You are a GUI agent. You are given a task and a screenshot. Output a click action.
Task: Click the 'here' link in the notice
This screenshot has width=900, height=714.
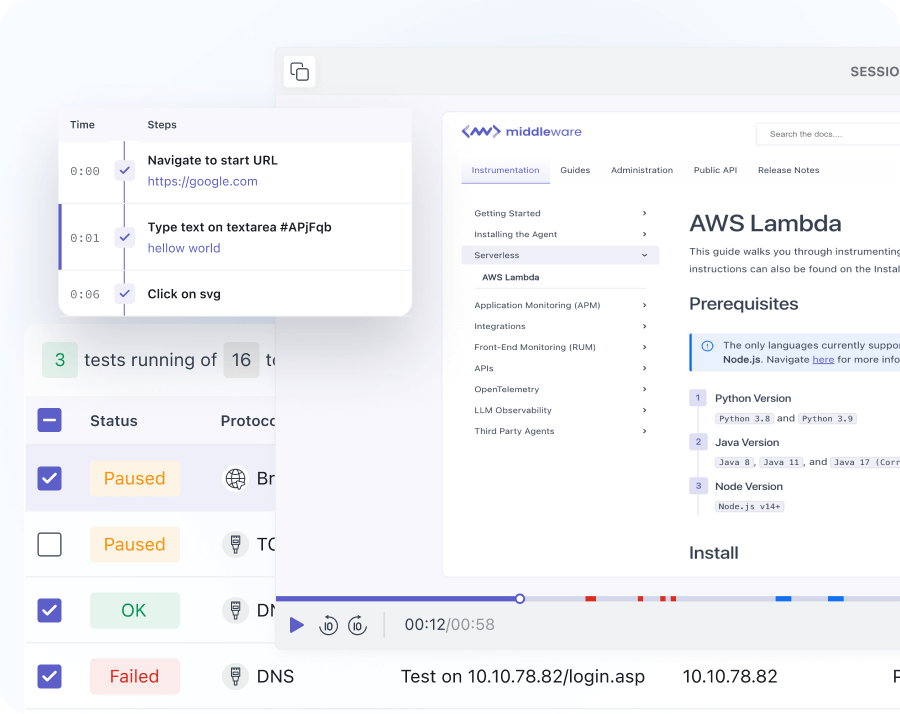(x=823, y=359)
